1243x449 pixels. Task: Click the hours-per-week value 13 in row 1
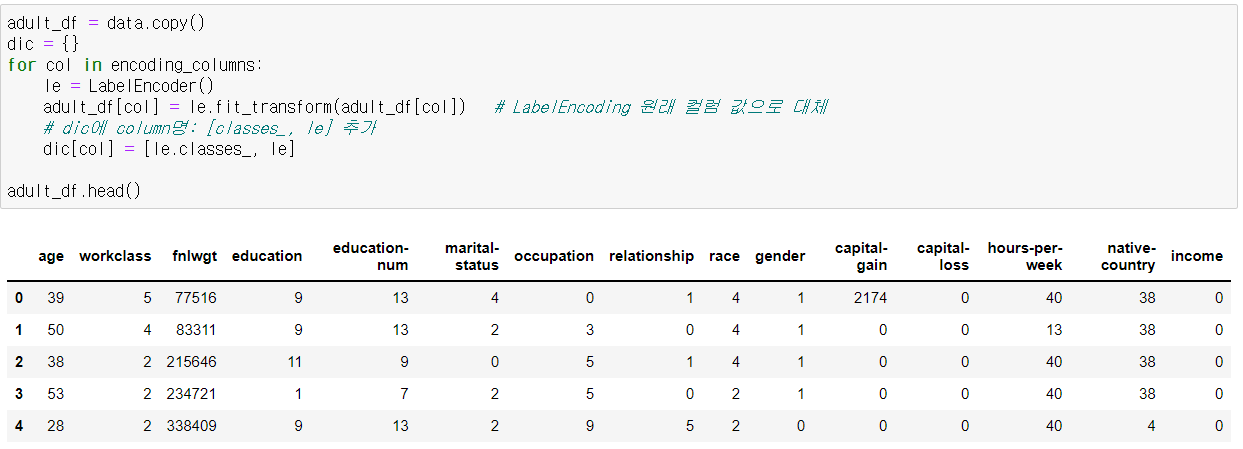[x=1054, y=330]
